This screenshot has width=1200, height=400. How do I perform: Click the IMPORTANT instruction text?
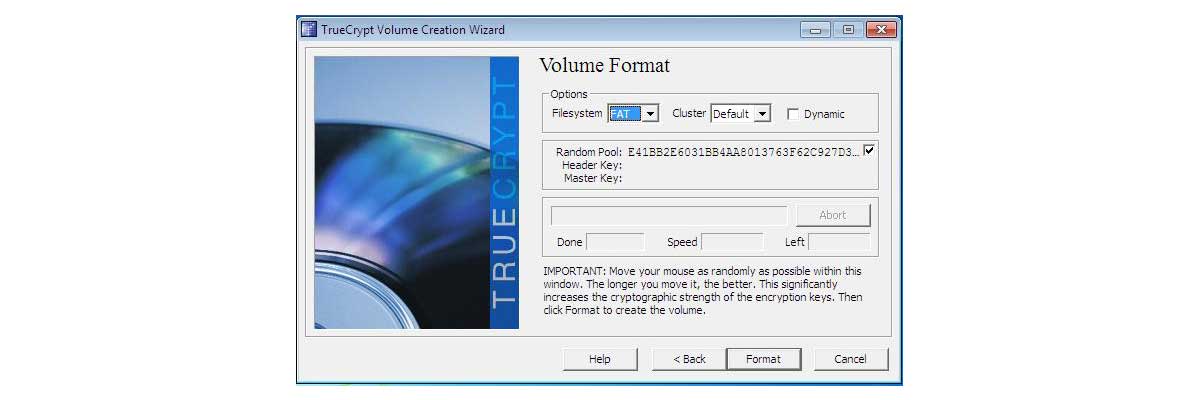pos(703,291)
